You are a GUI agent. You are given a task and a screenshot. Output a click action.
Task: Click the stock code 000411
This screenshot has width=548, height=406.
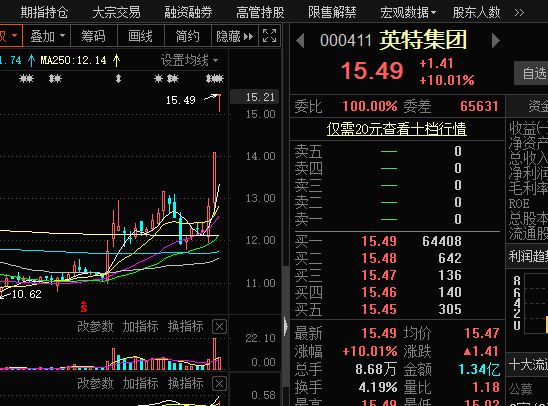(x=346, y=41)
